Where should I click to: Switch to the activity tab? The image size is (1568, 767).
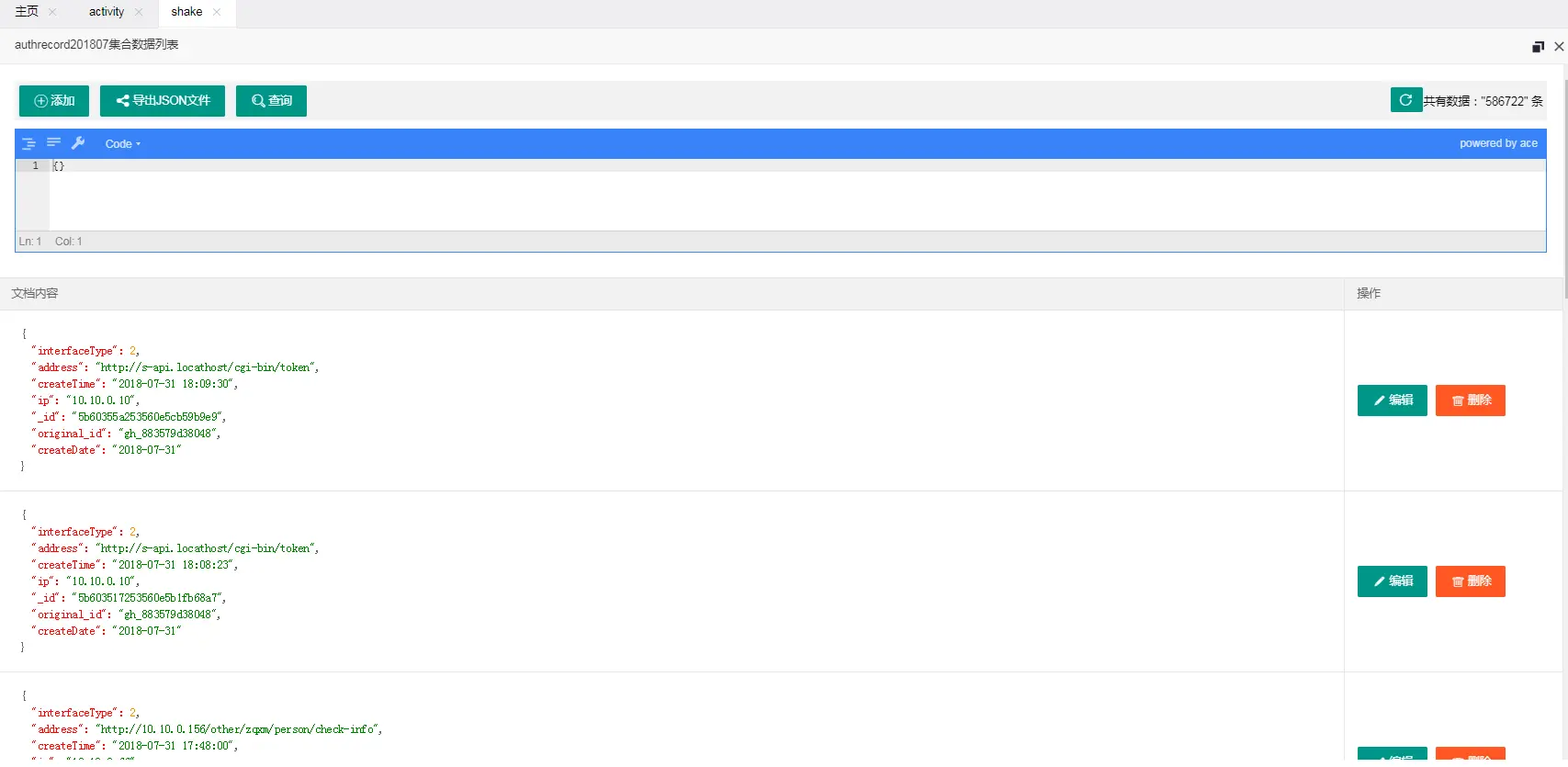(x=107, y=12)
